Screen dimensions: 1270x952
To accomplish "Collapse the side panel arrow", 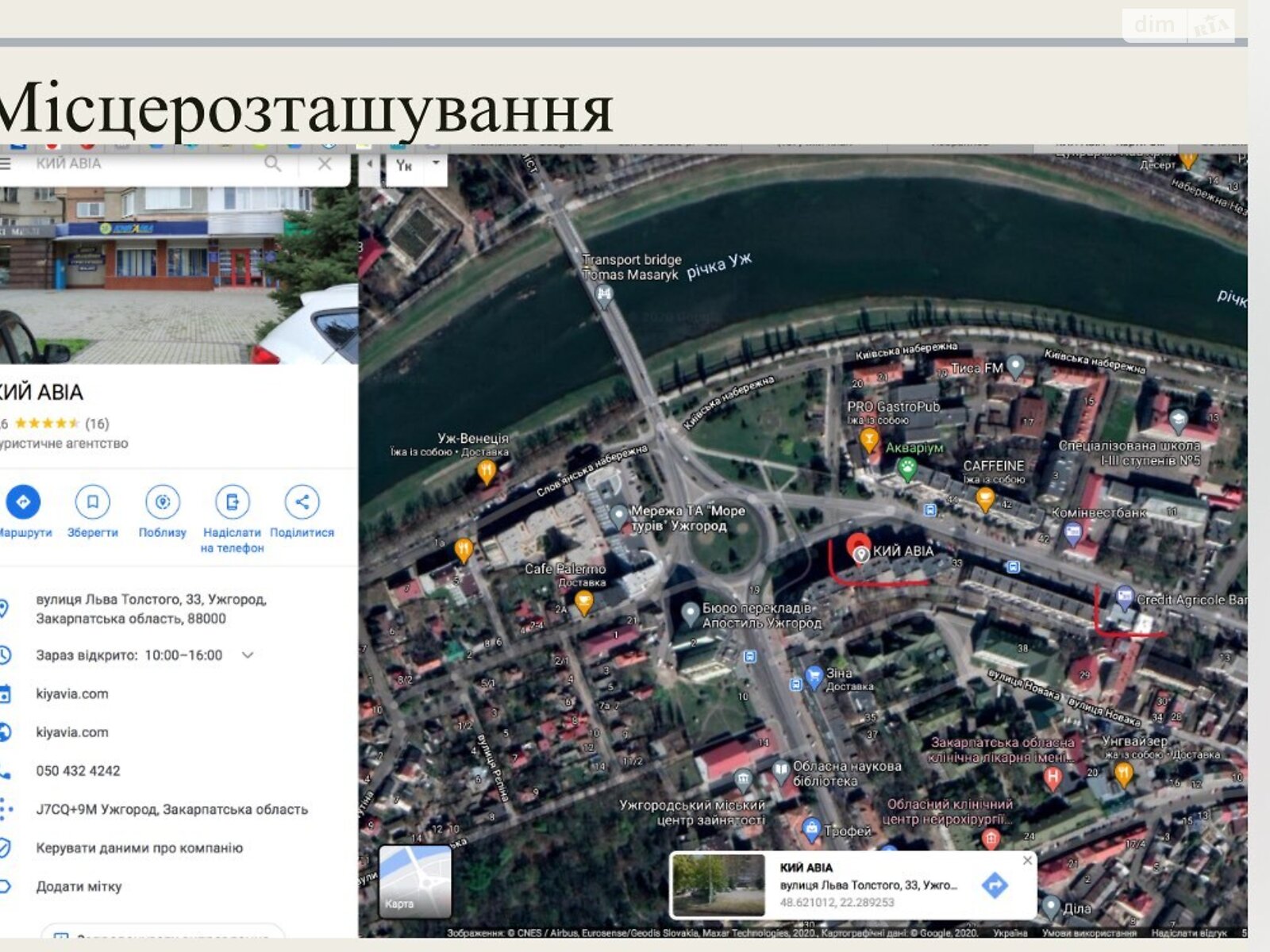I will [x=369, y=165].
